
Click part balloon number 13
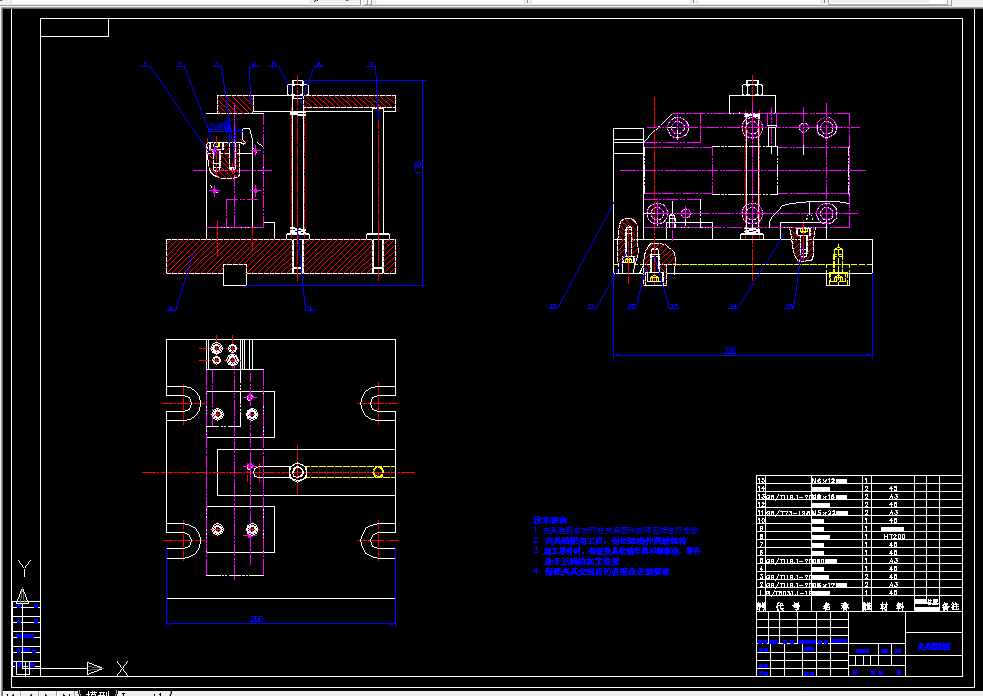pos(673,307)
